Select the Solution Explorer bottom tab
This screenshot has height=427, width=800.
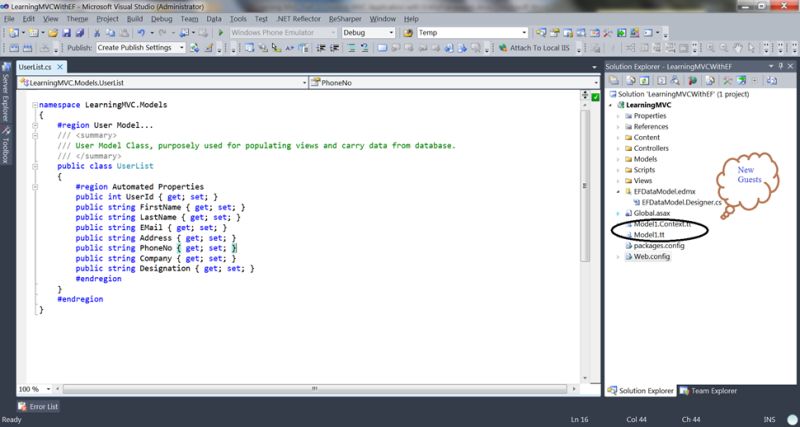641,391
